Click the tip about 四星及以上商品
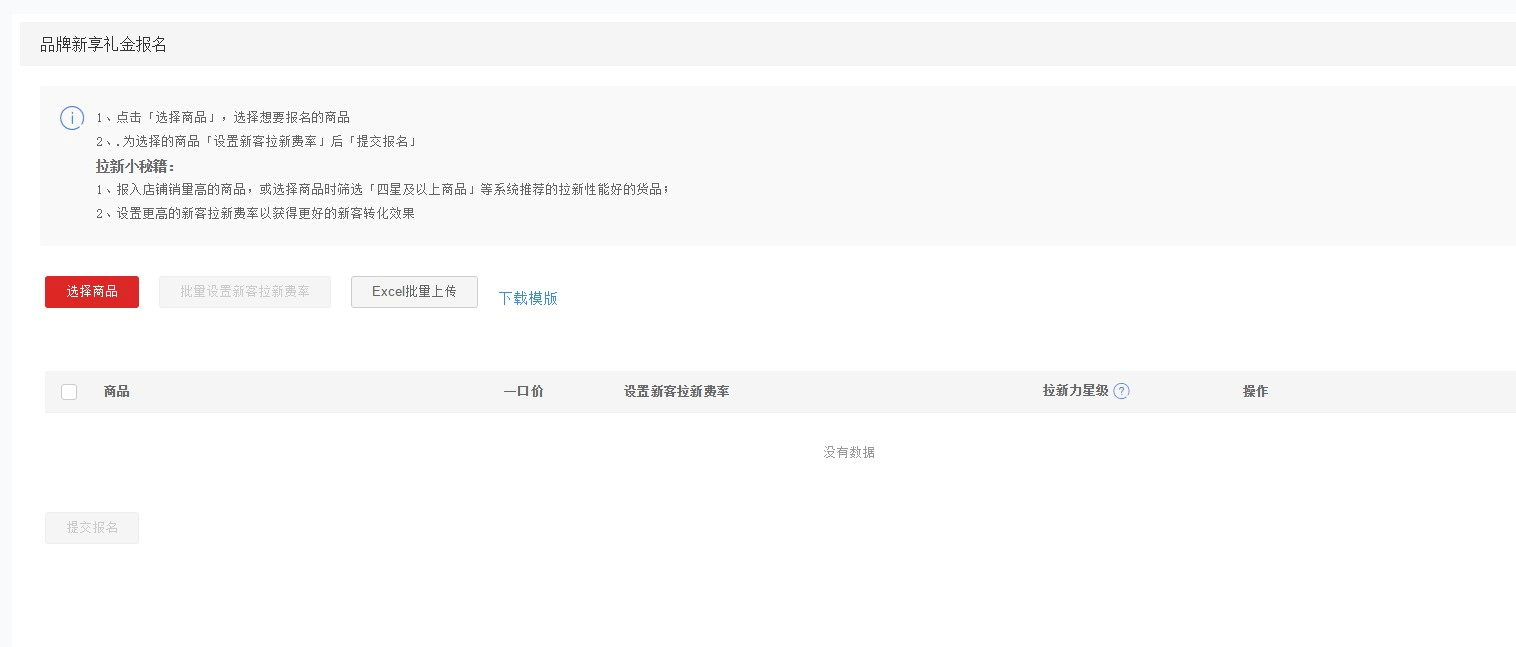This screenshot has height=647, width=1516. 382,189
